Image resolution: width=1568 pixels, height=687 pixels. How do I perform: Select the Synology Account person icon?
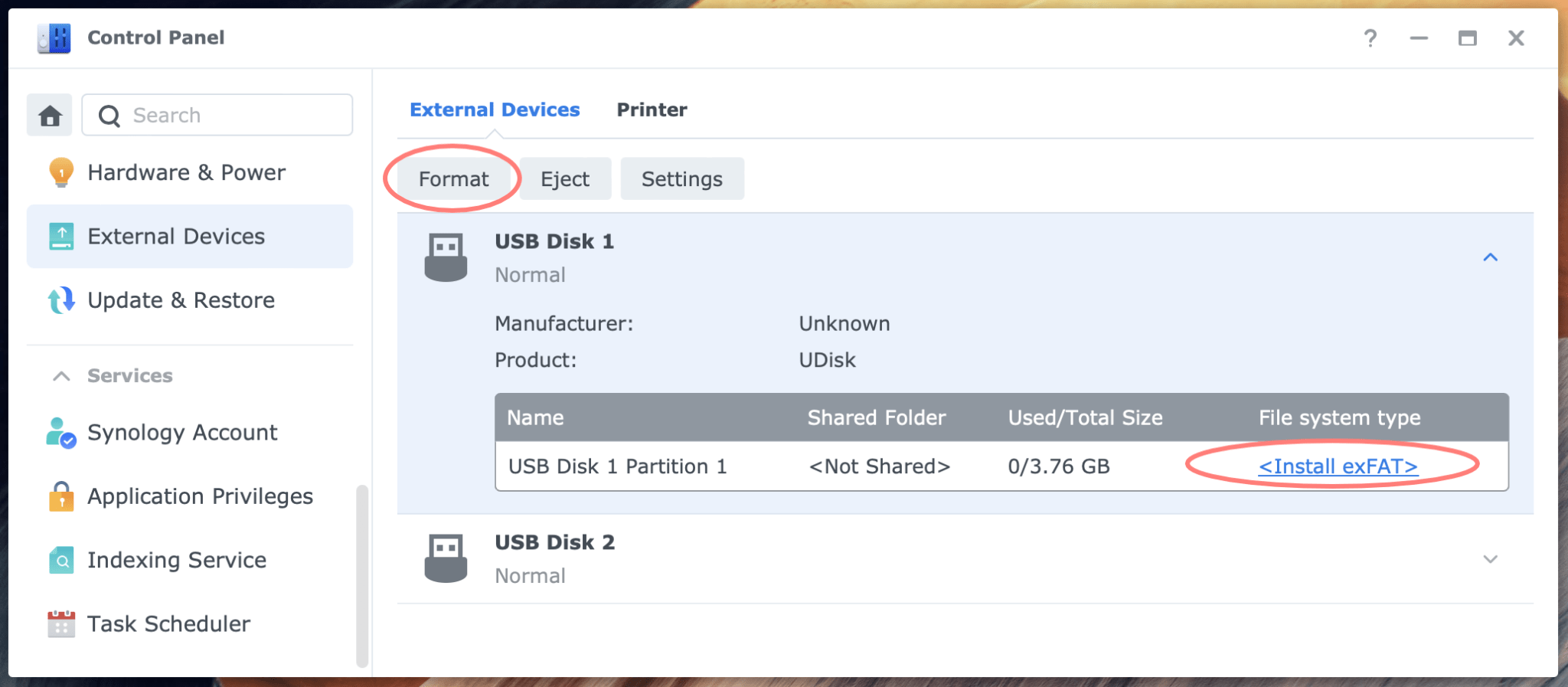(60, 432)
